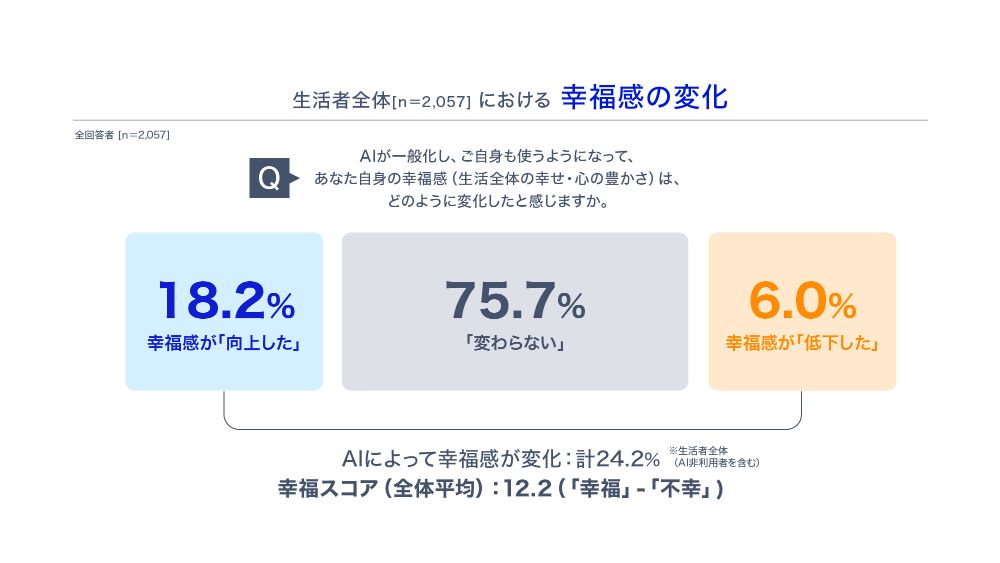The height and width of the screenshot is (563, 1000).
Task: Click the small 全回答者 [n=2,057] note
Action: 122,135
